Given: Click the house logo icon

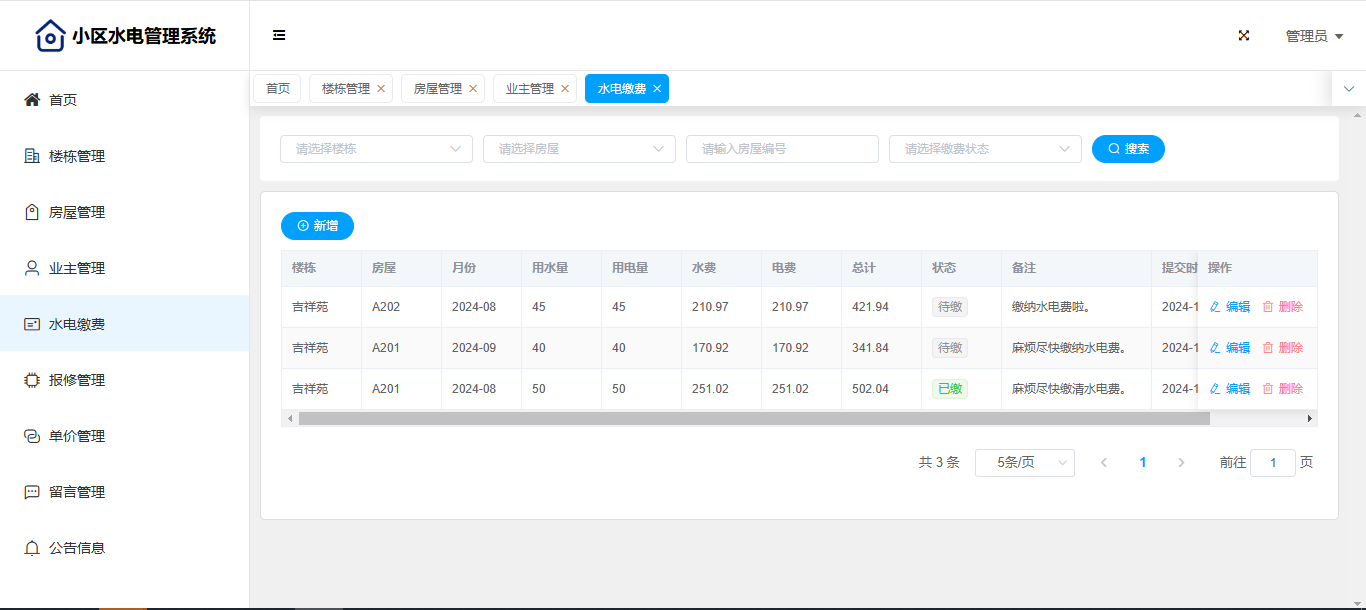Looking at the screenshot, I should (50, 36).
